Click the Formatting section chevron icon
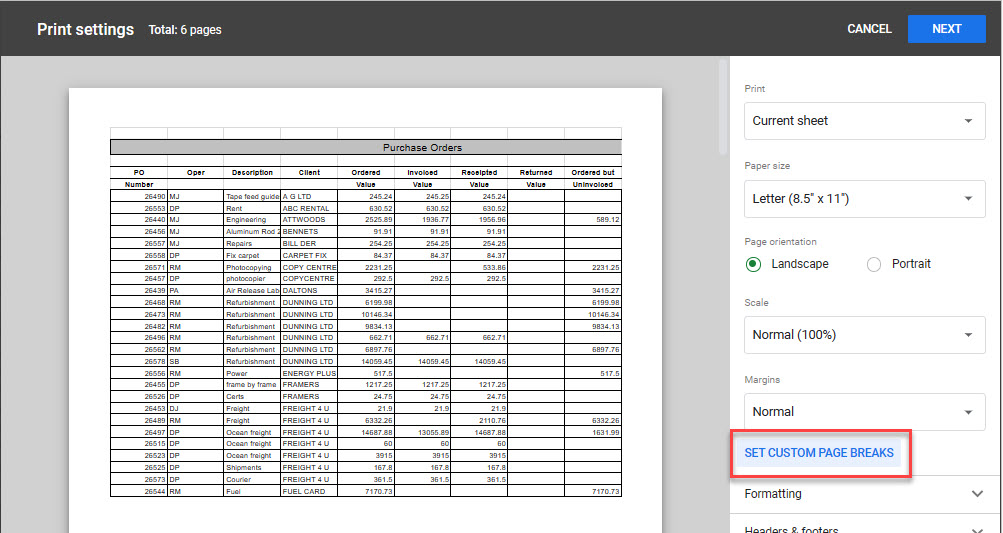The image size is (1003, 533). (x=977, y=494)
